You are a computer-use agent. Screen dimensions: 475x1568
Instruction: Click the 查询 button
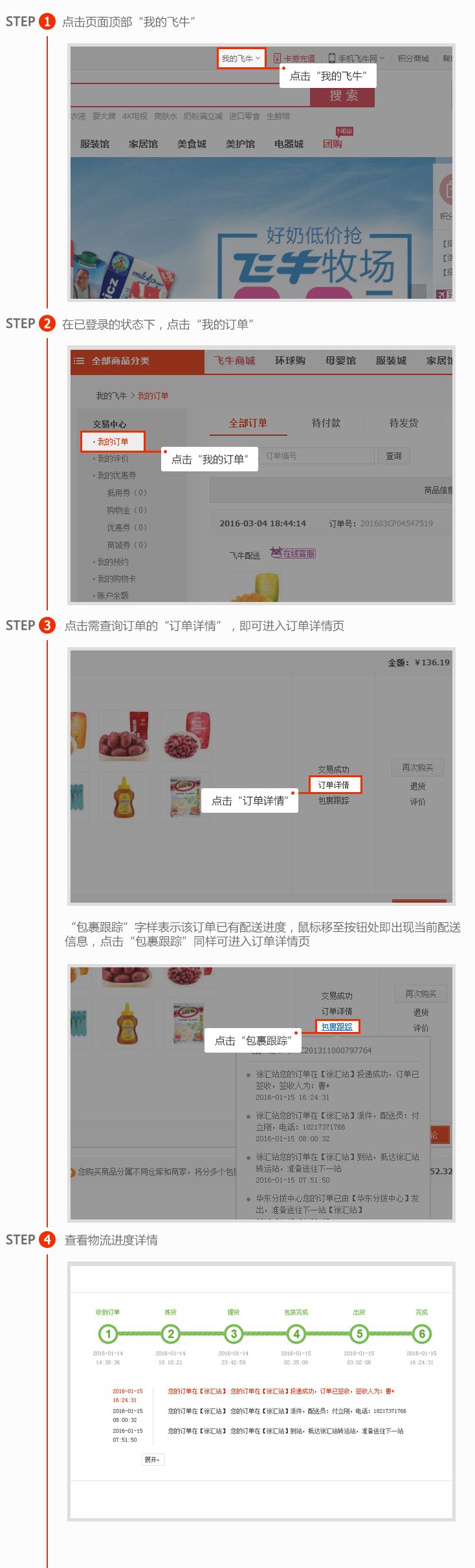coord(393,456)
